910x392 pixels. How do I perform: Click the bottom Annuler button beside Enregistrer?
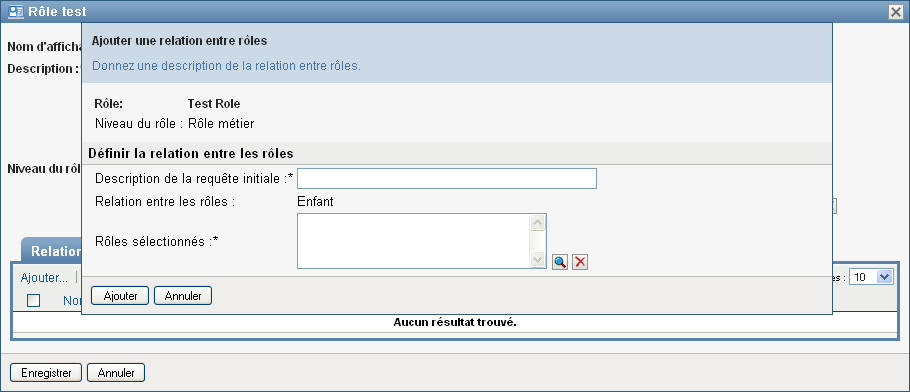[x=116, y=373]
